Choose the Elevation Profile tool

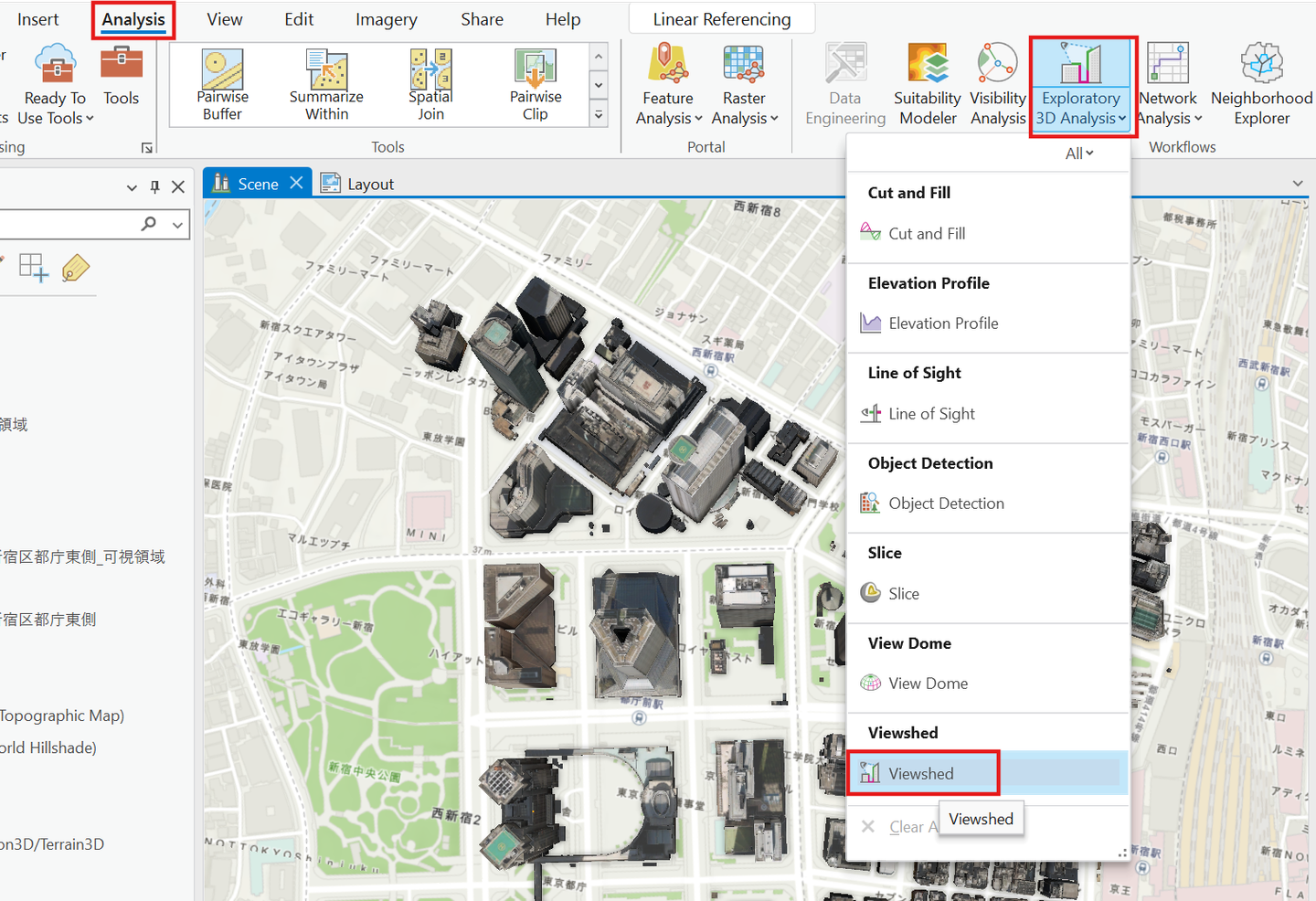coord(989,323)
